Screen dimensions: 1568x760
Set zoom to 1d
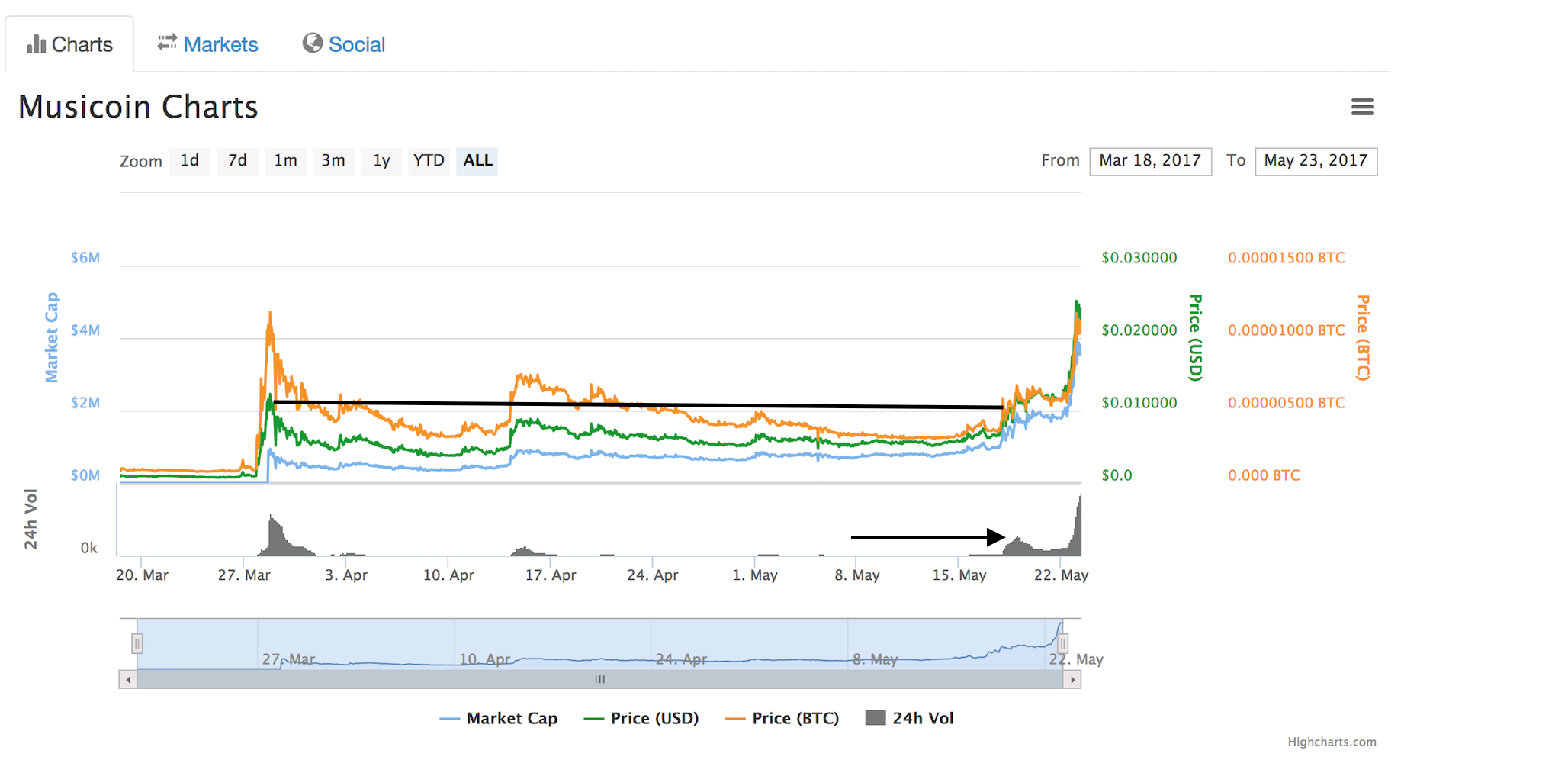coord(190,161)
